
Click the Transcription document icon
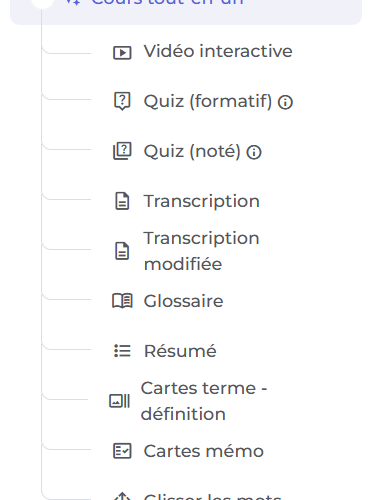[122, 201]
